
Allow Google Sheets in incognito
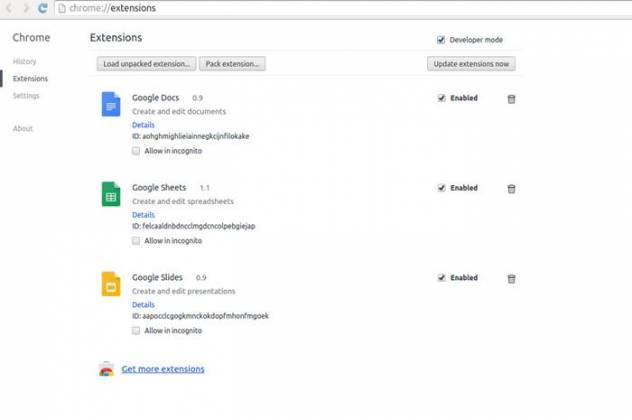click(x=136, y=241)
